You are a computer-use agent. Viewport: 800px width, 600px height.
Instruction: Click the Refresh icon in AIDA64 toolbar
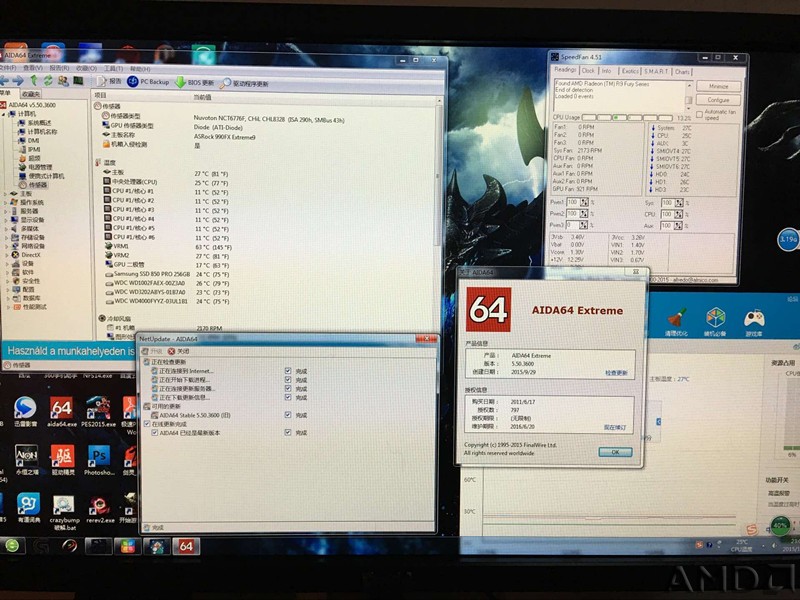[48, 81]
